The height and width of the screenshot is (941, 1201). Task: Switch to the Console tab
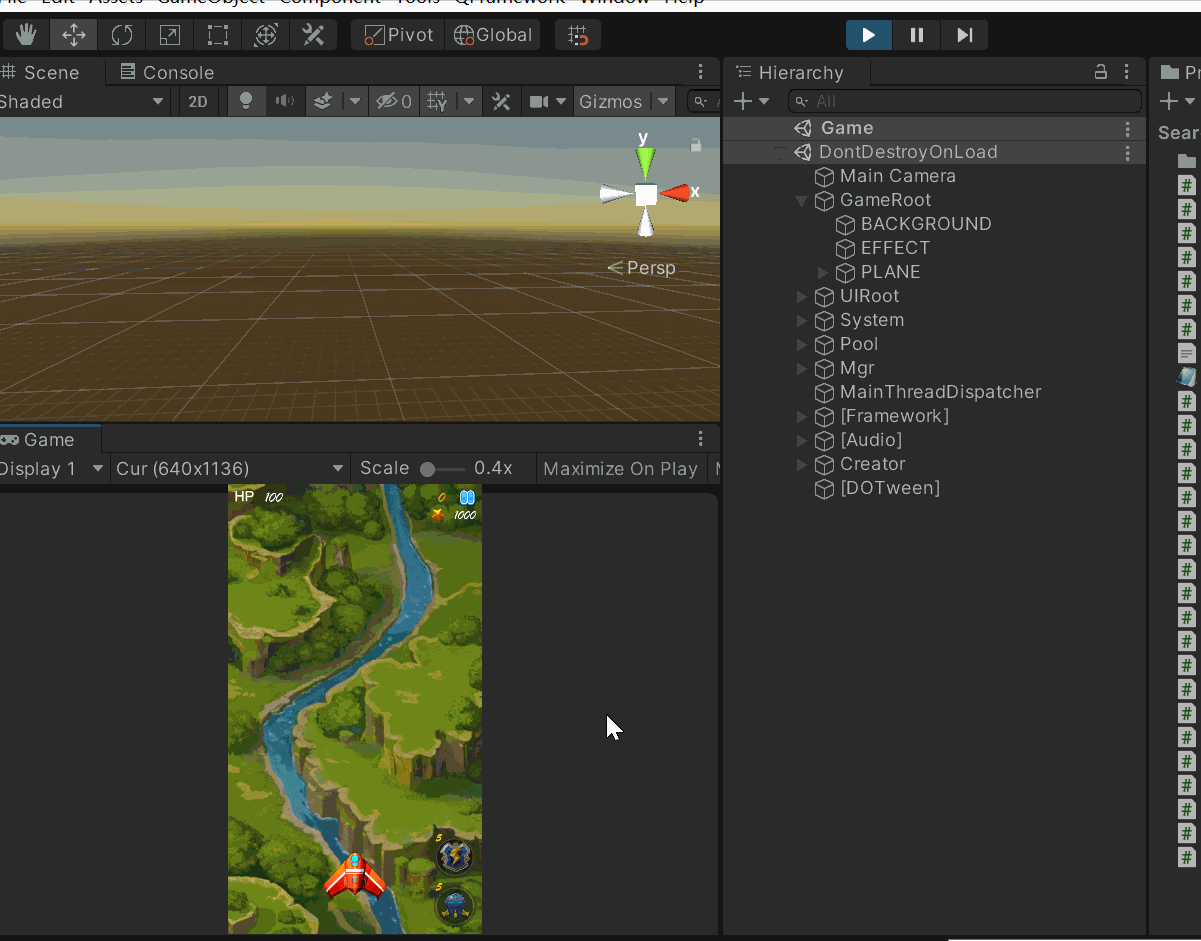(167, 72)
